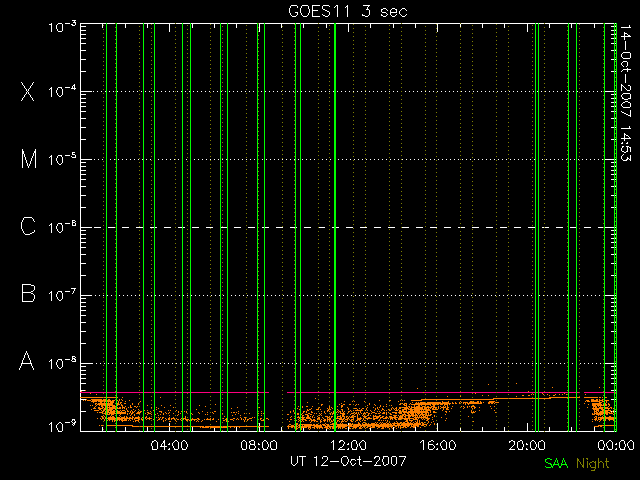Click the 00:00 time axis label
The image size is (640, 480).
[x=616, y=445]
